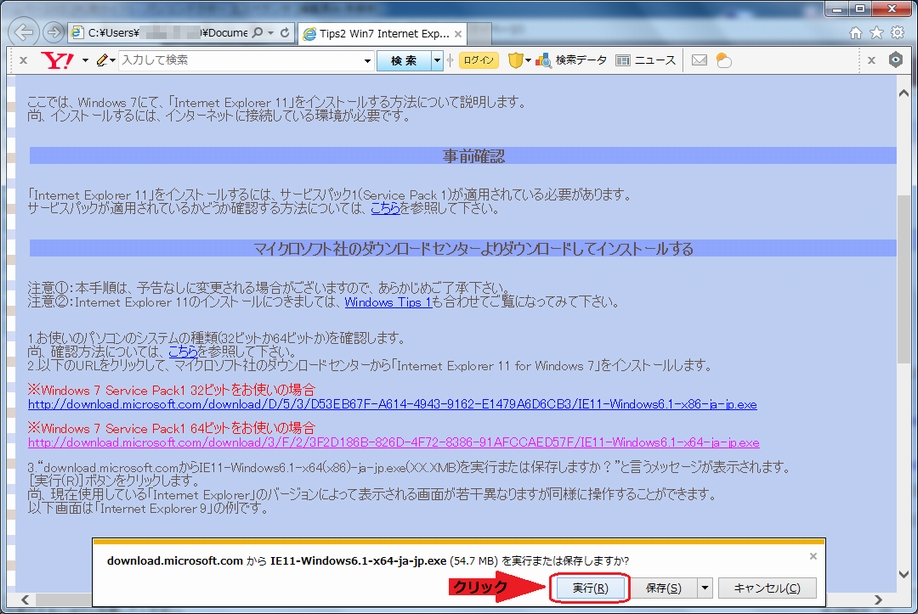Viewport: 918px width, 614px height.
Task: Click the yellow shield security icon
Action: pos(515,60)
